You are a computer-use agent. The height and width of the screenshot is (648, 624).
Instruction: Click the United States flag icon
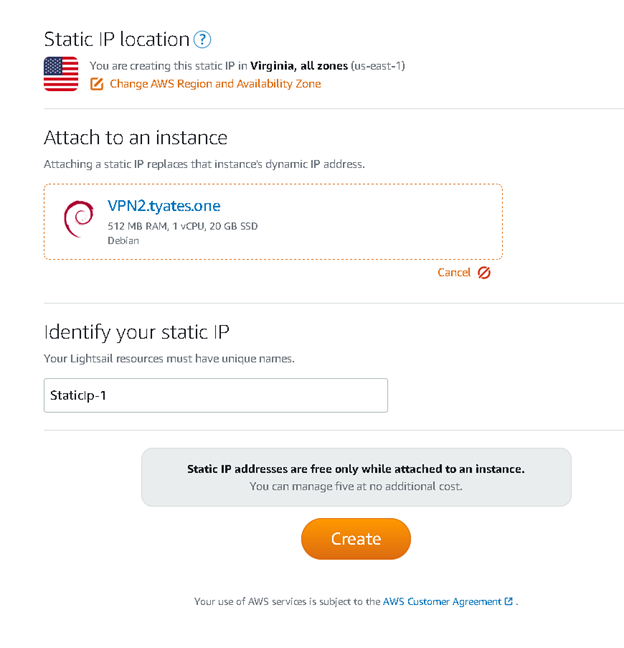point(61,74)
